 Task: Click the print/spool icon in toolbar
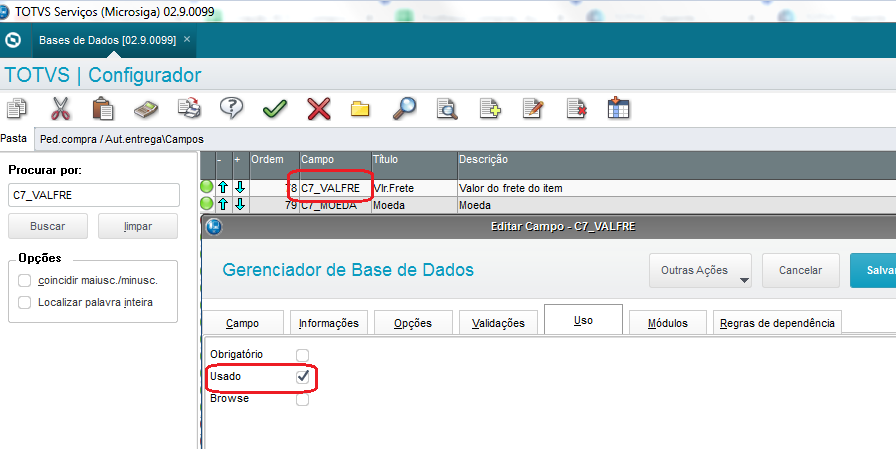189,108
